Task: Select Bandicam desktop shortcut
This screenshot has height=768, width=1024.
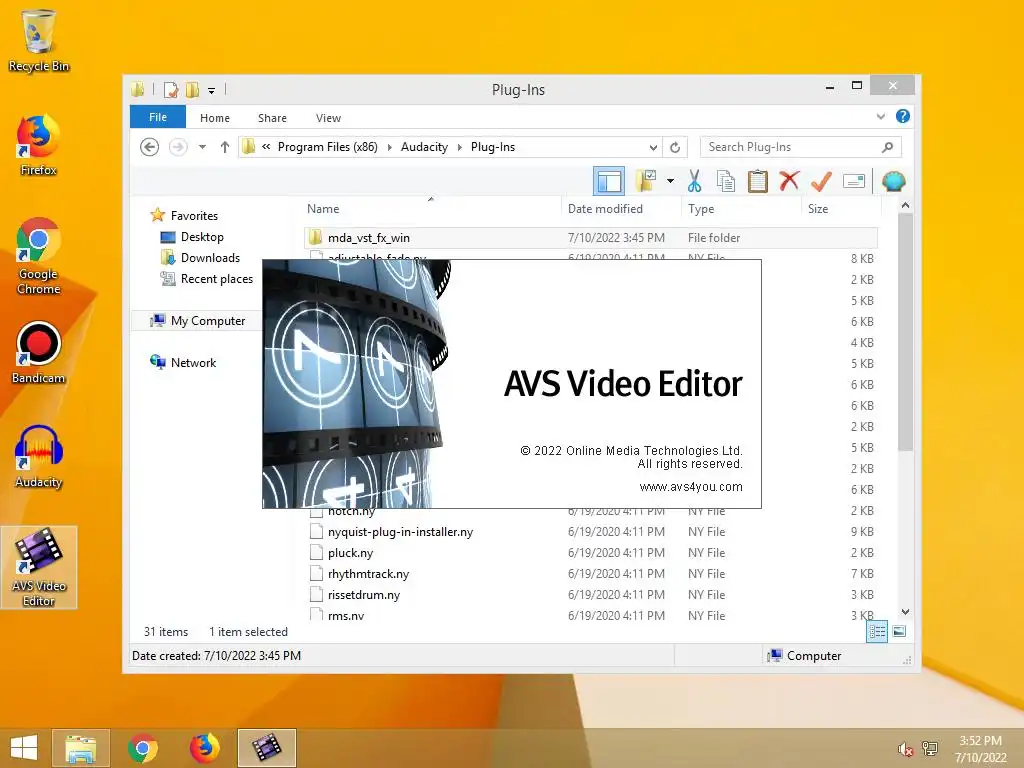Action: pos(39,353)
